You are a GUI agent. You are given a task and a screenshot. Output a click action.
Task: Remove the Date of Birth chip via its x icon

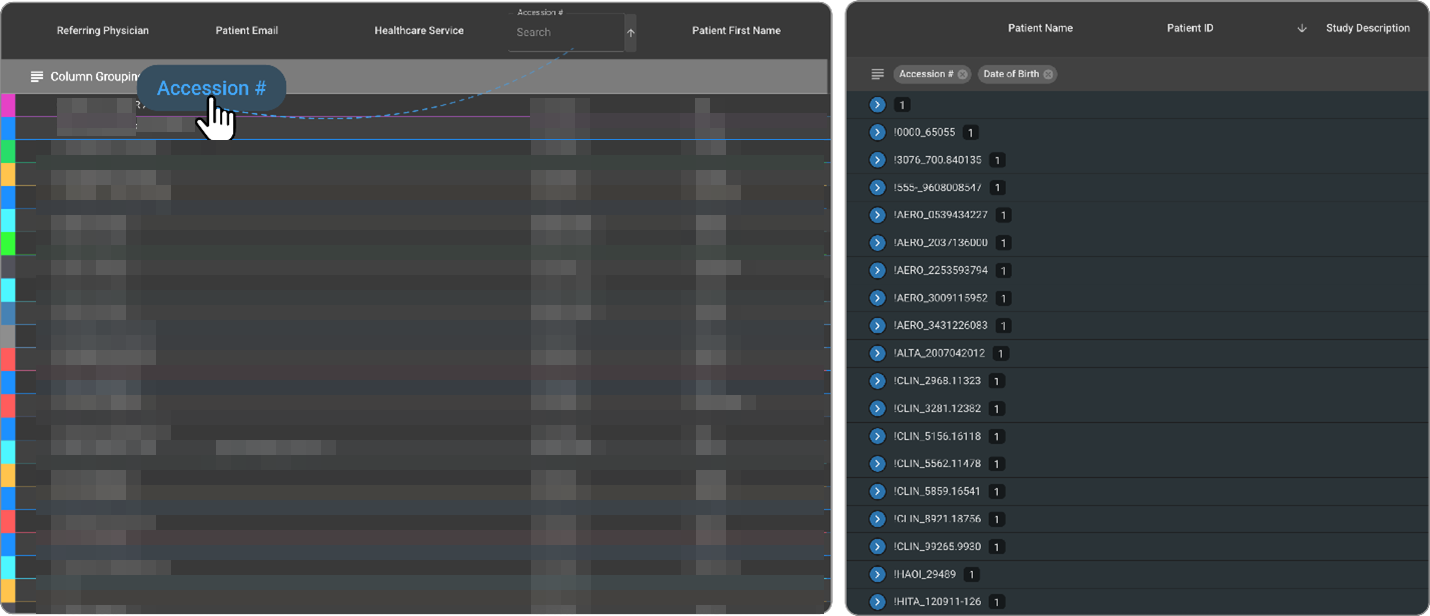click(x=1047, y=73)
